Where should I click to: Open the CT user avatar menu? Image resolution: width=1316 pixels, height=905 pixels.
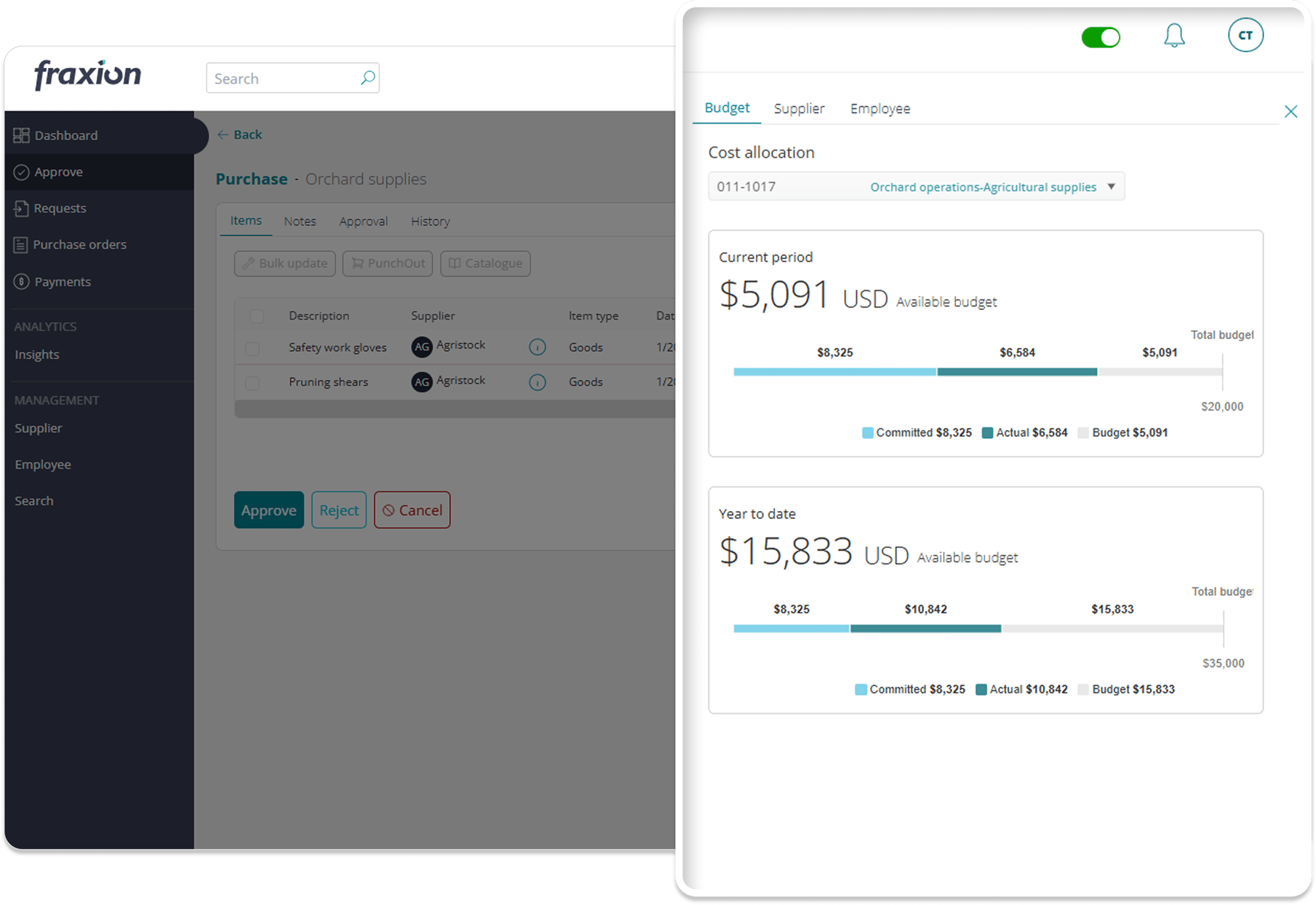coord(1244,36)
